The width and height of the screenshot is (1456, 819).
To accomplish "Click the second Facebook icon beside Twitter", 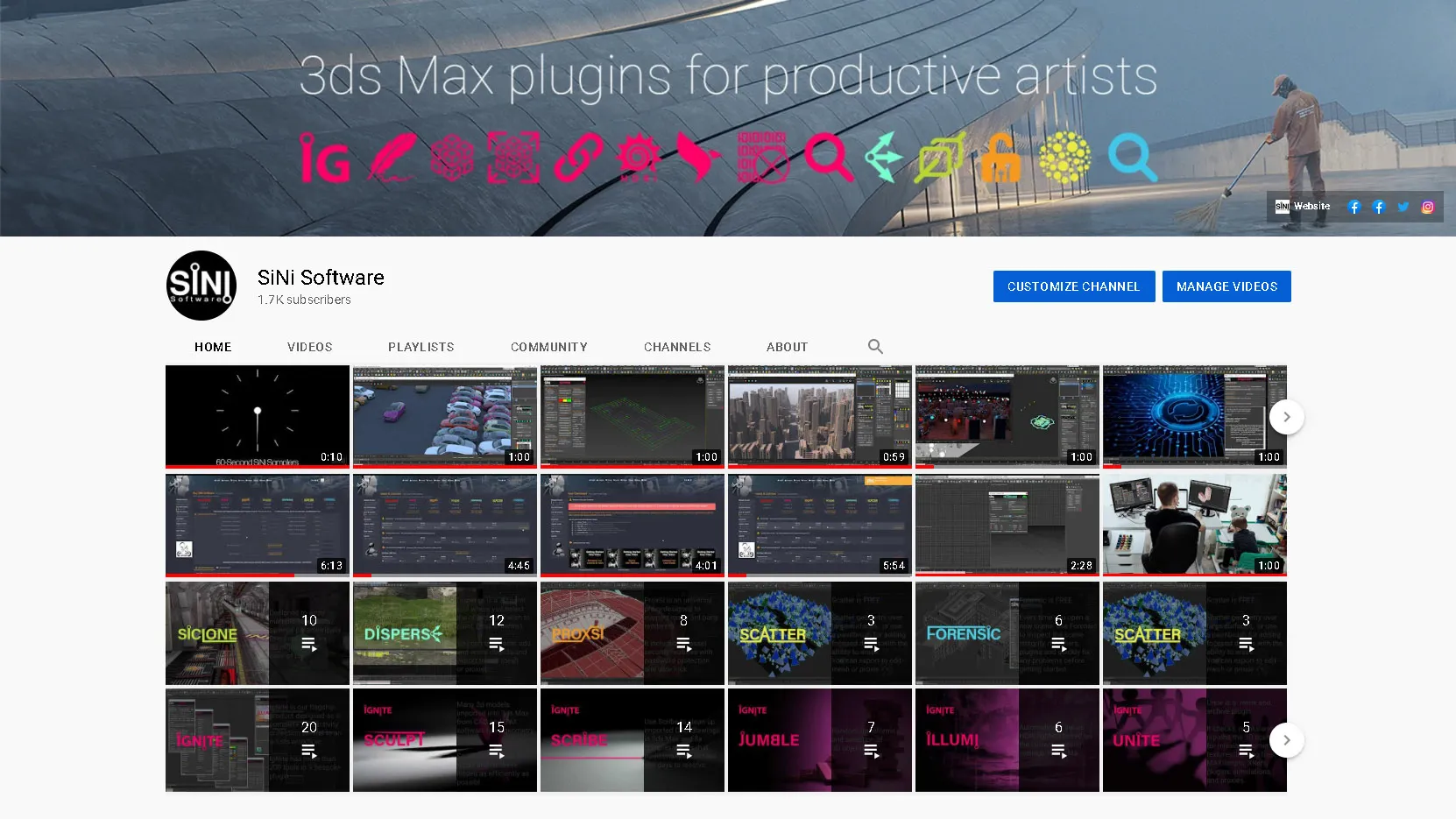I will [1379, 207].
